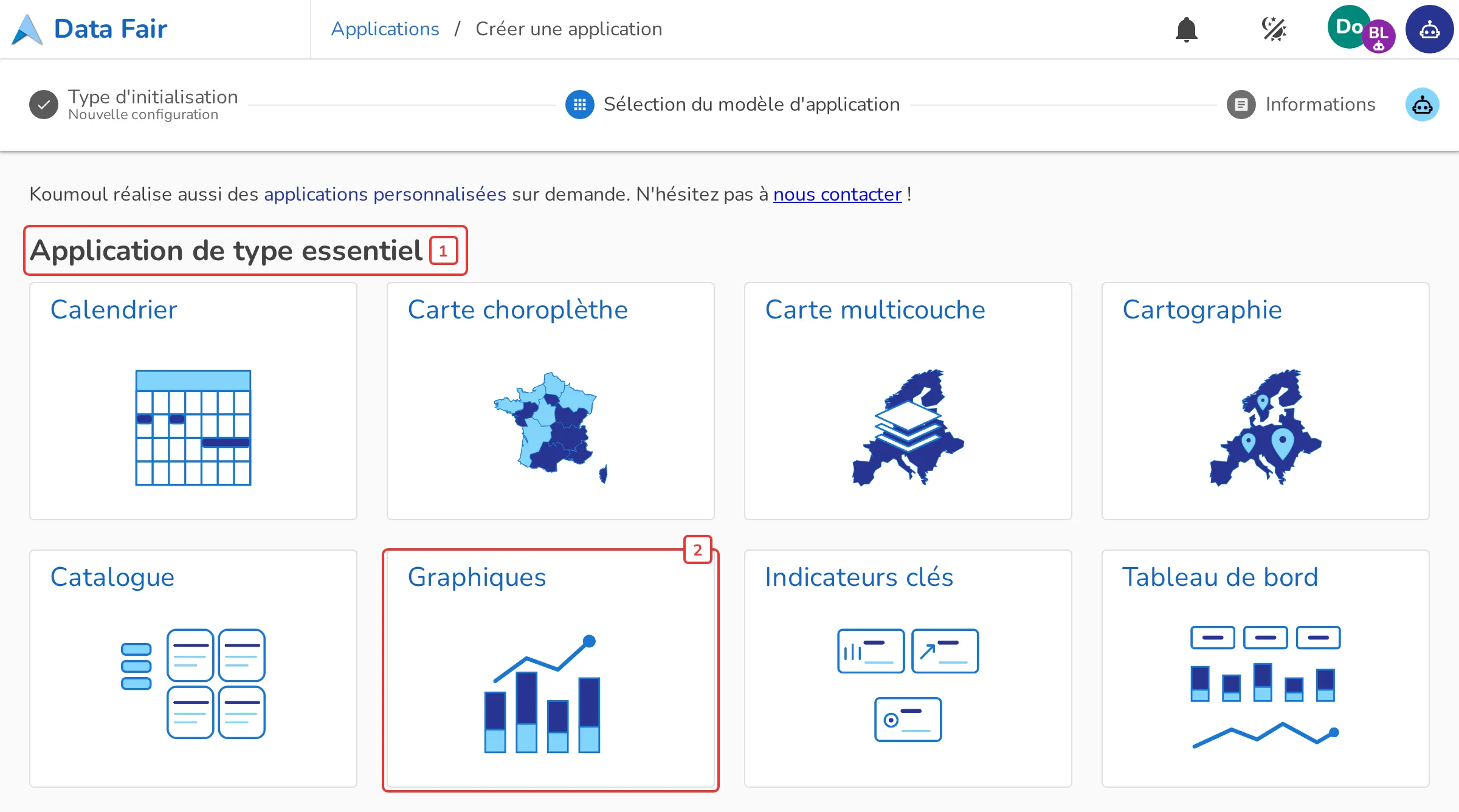Select the Calendrier calendar illustration
The height and width of the screenshot is (812, 1459).
tap(193, 428)
